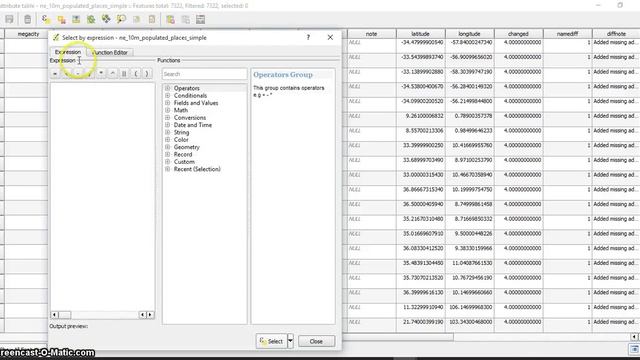Insert the multiply operator button
This screenshot has width=640, height=360.
click(101, 74)
